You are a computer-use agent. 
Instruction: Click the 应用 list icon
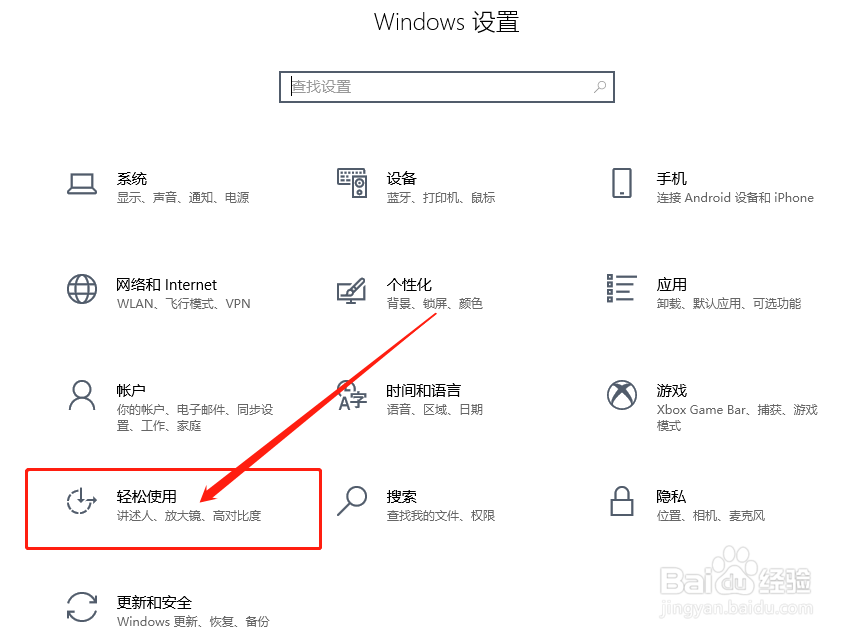(x=621, y=289)
